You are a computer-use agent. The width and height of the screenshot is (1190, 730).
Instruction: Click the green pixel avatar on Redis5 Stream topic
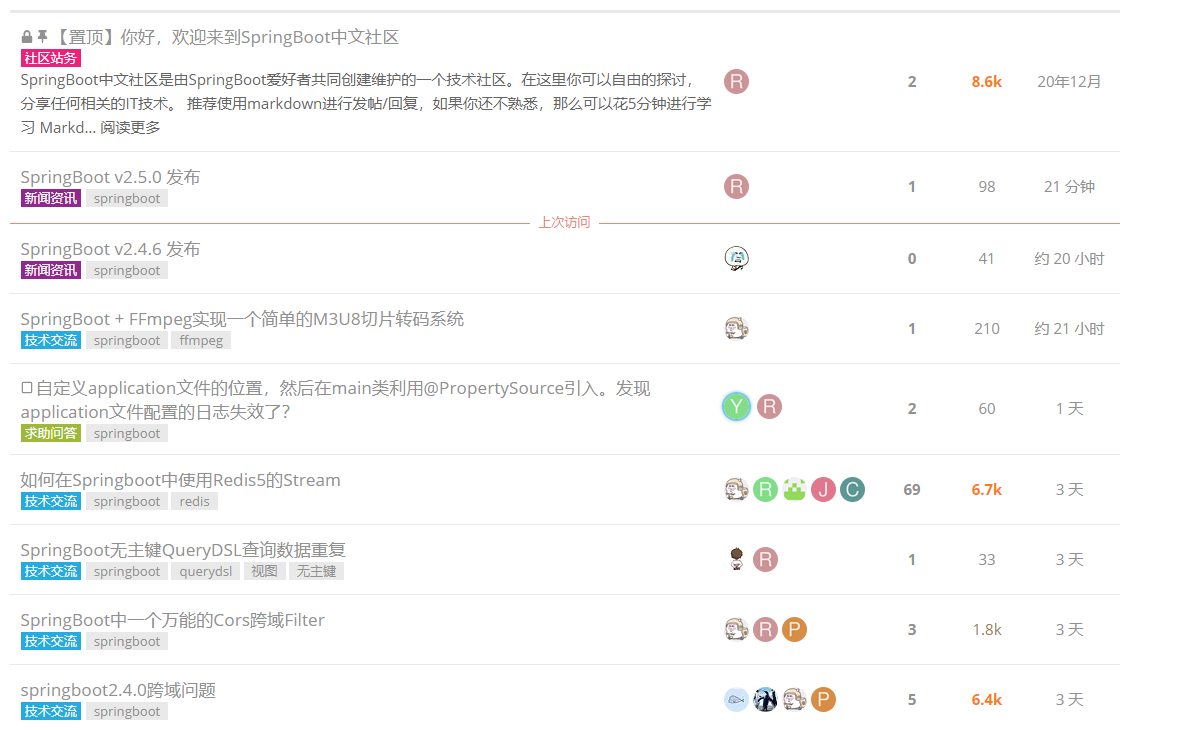(x=794, y=489)
